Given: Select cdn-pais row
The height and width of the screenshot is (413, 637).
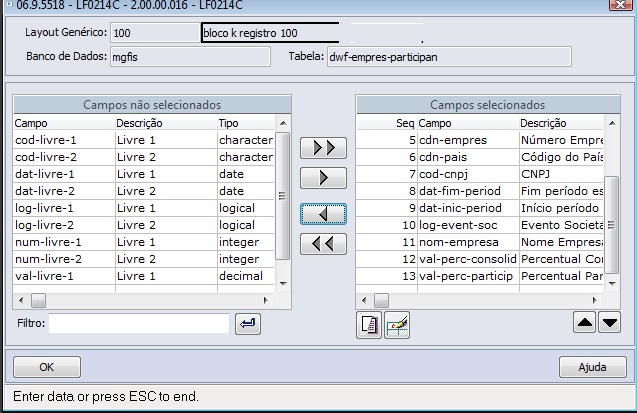Looking at the screenshot, I should click(x=480, y=157).
